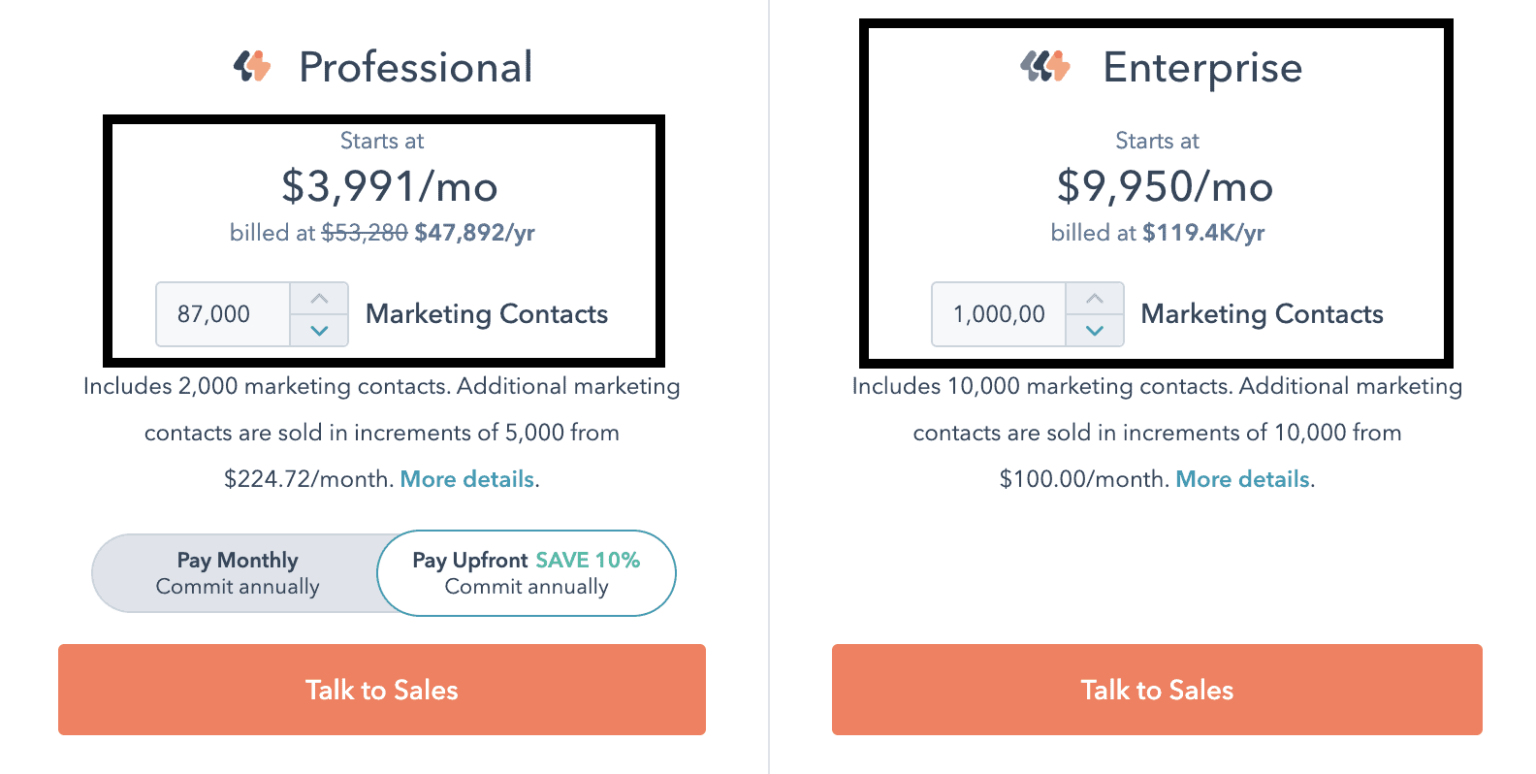Viewport: 1536px width, 774px height.
Task: Click the $3,991/mo price text
Action: (x=381, y=186)
